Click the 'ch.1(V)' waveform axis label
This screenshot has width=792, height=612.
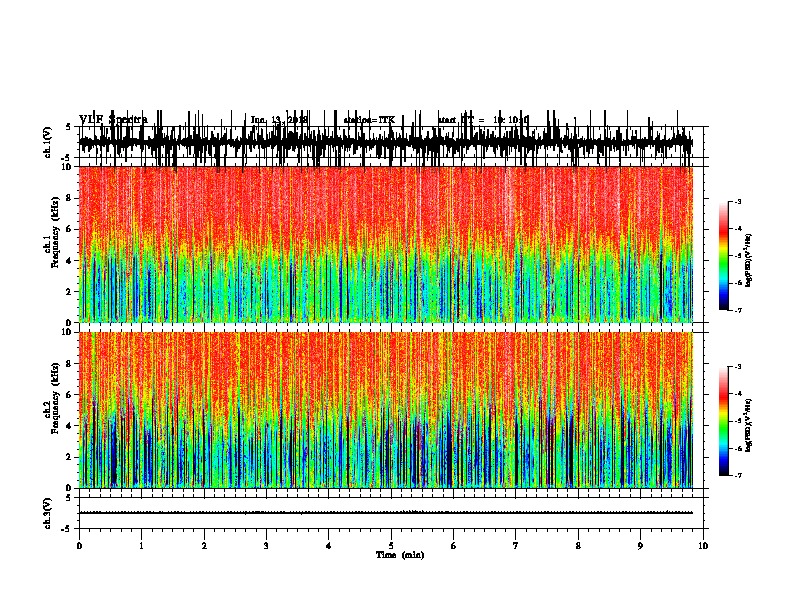click(x=48, y=142)
